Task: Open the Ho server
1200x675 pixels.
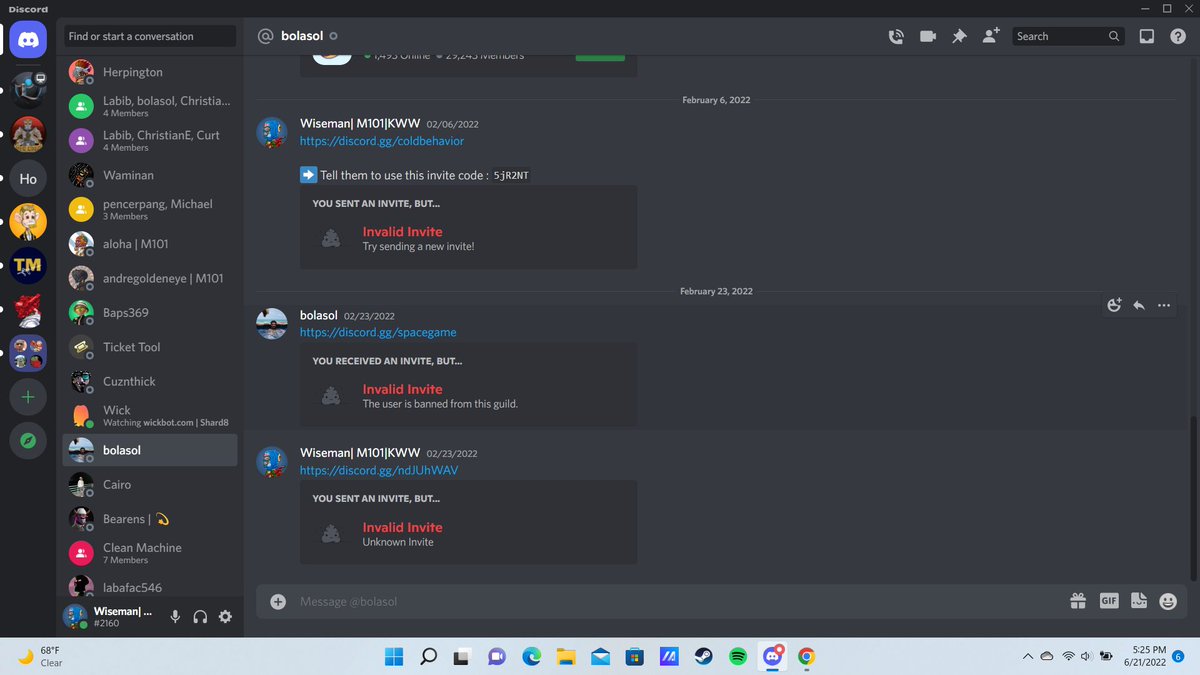Action: 28,179
